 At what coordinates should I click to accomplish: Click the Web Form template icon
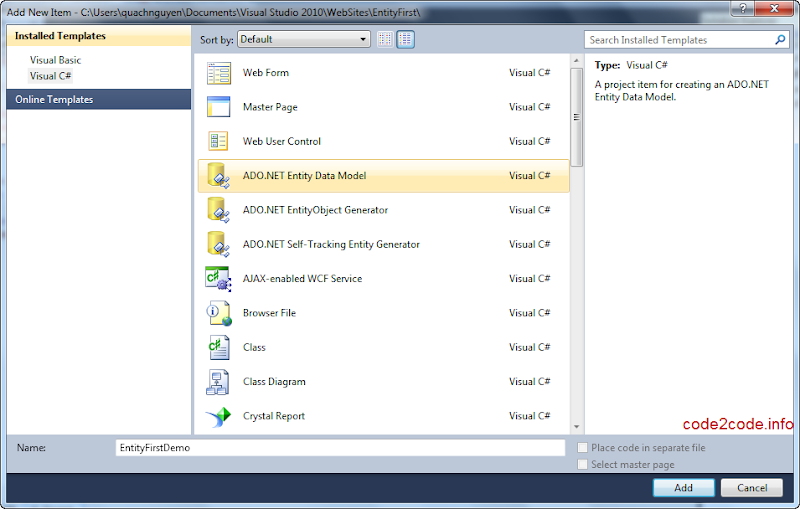click(218, 73)
